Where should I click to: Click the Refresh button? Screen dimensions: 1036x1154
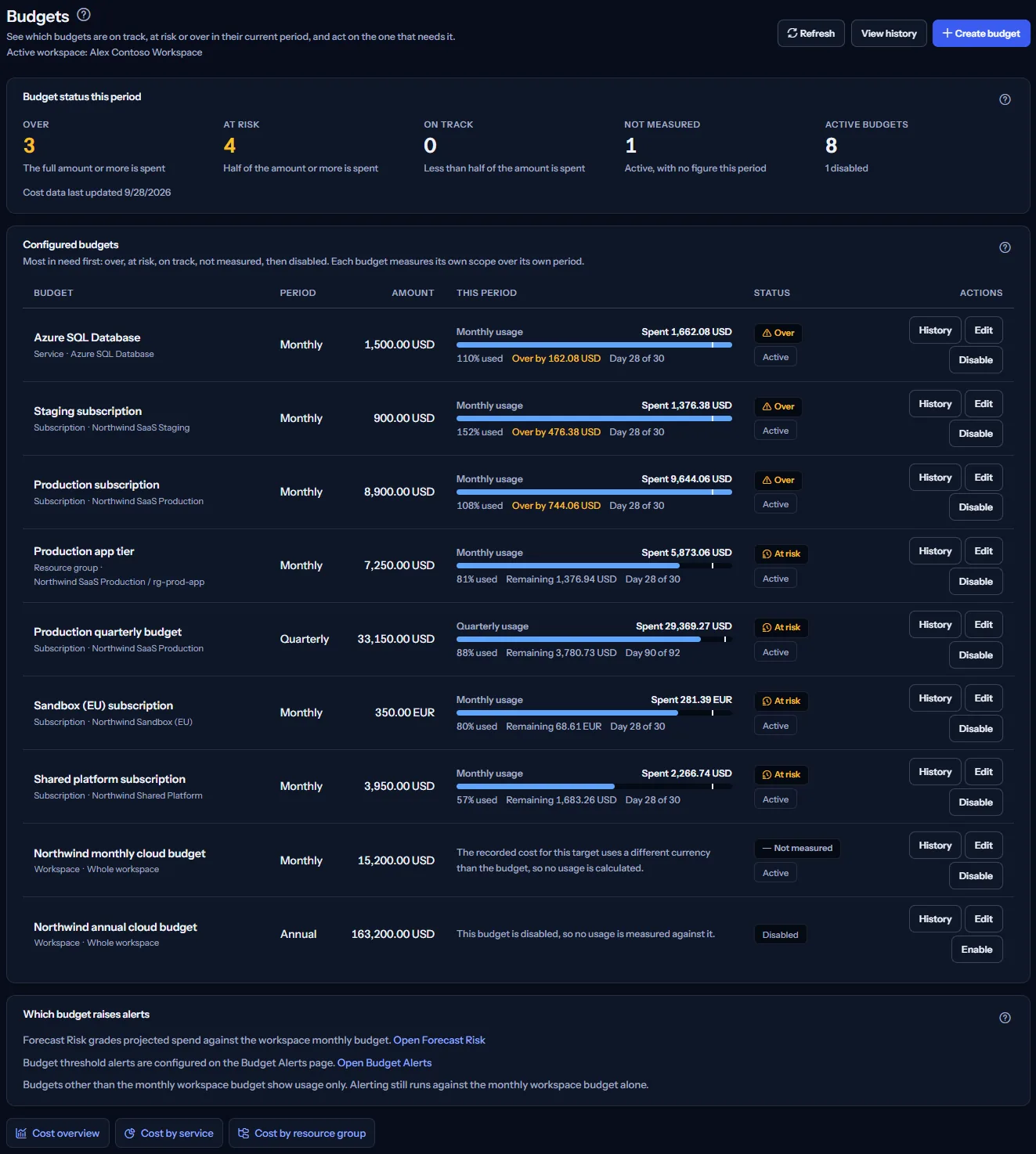(x=810, y=34)
